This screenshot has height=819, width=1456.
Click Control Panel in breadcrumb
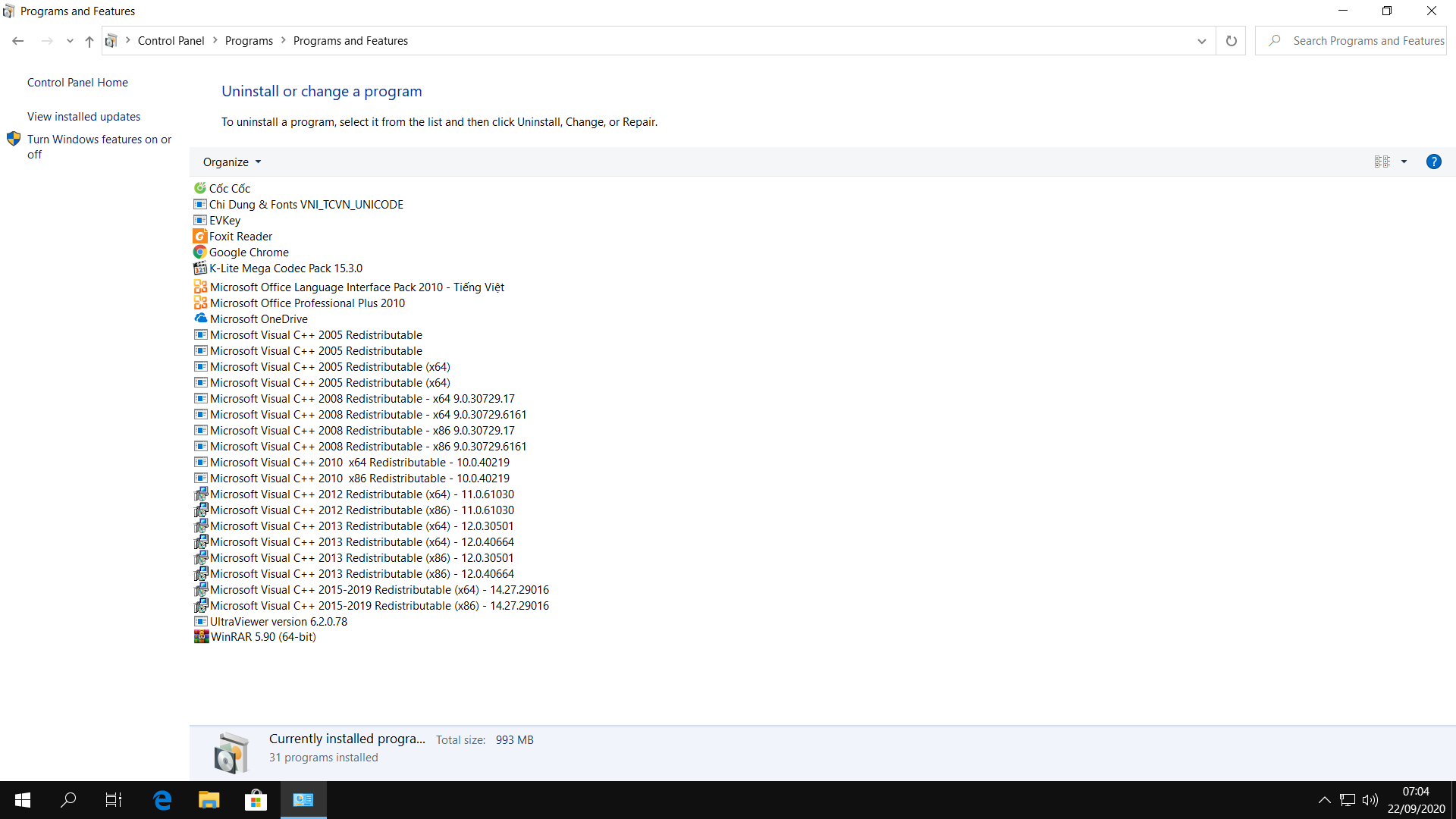(171, 41)
